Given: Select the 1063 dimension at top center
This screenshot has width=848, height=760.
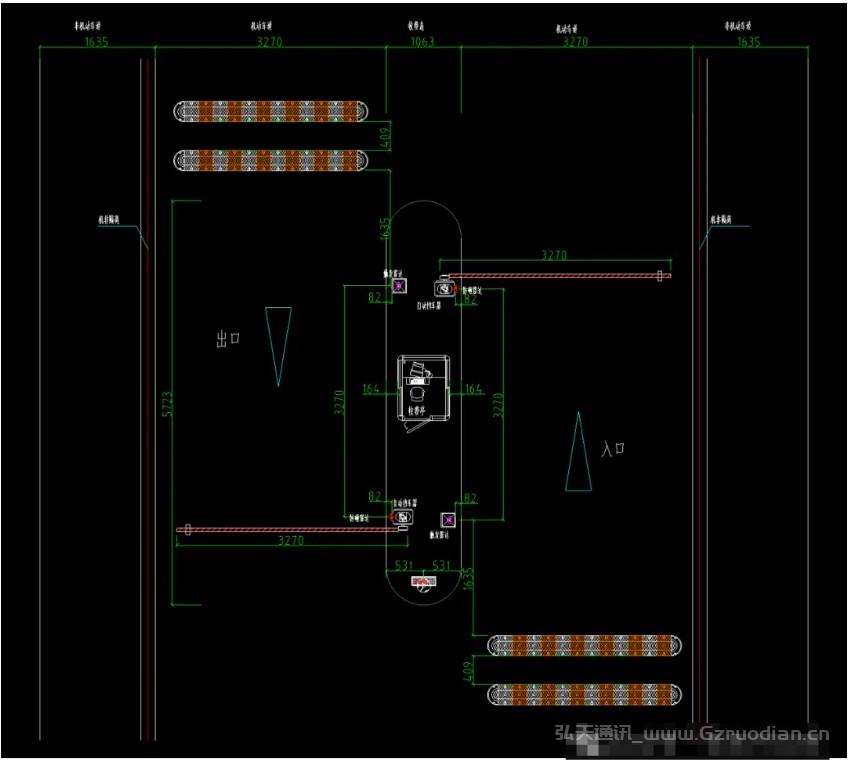Looking at the screenshot, I should point(423,42).
